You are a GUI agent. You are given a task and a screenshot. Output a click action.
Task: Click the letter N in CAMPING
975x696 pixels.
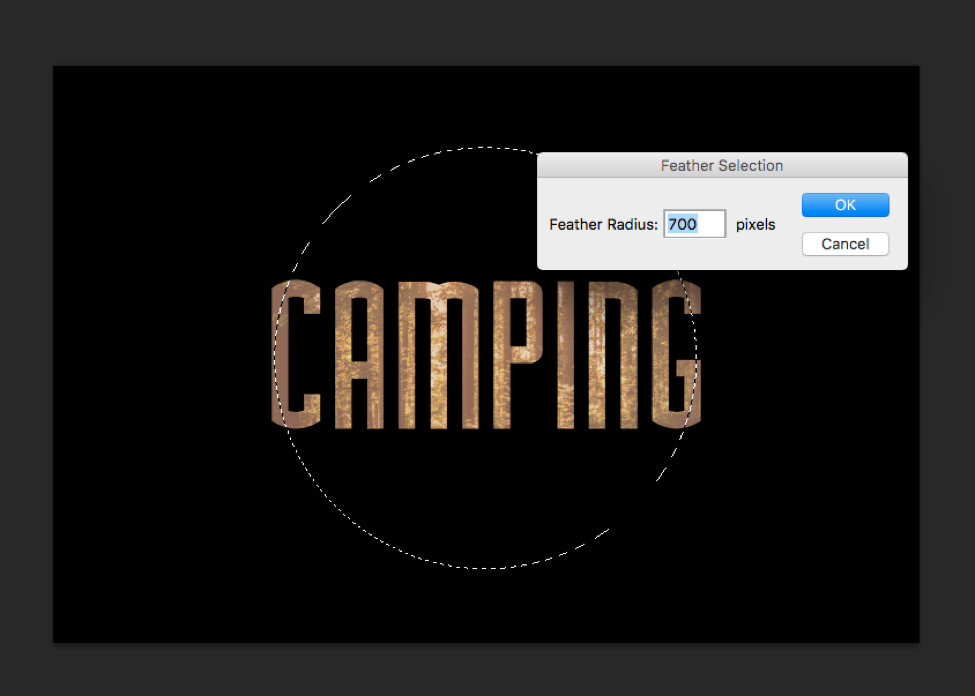click(x=611, y=355)
